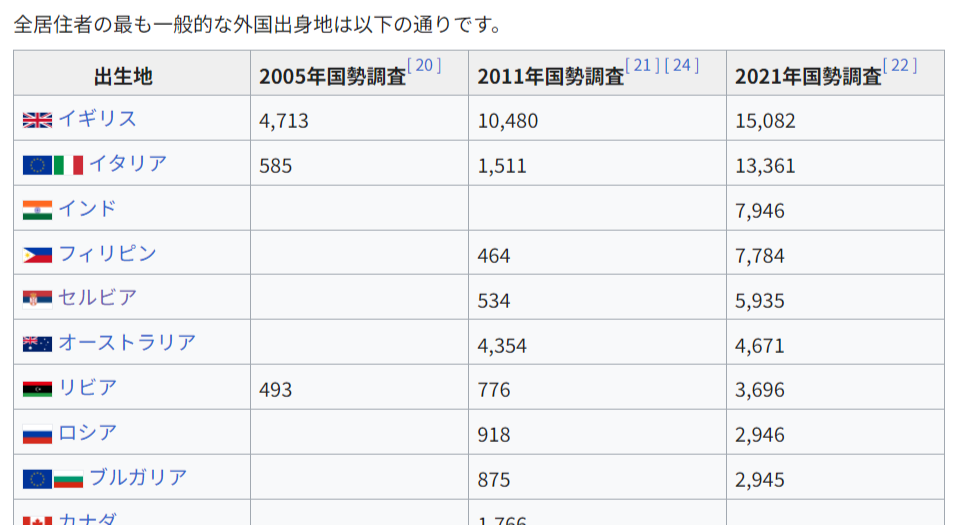Follow citation [20] in 2005 census header
The image size is (977, 525).
(x=424, y=65)
